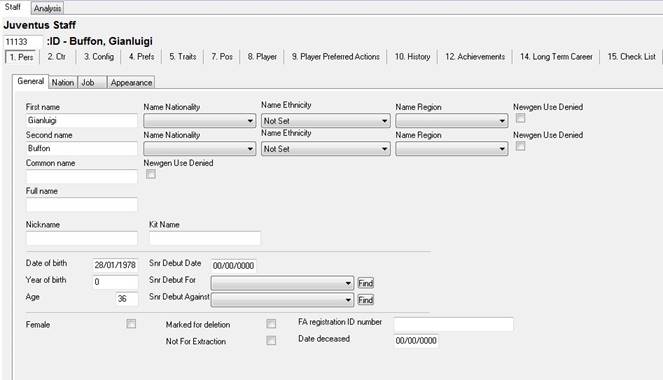663x380 pixels.
Task: Toggle Second name Newgen Use Denied checkbox
Action: coord(521,146)
